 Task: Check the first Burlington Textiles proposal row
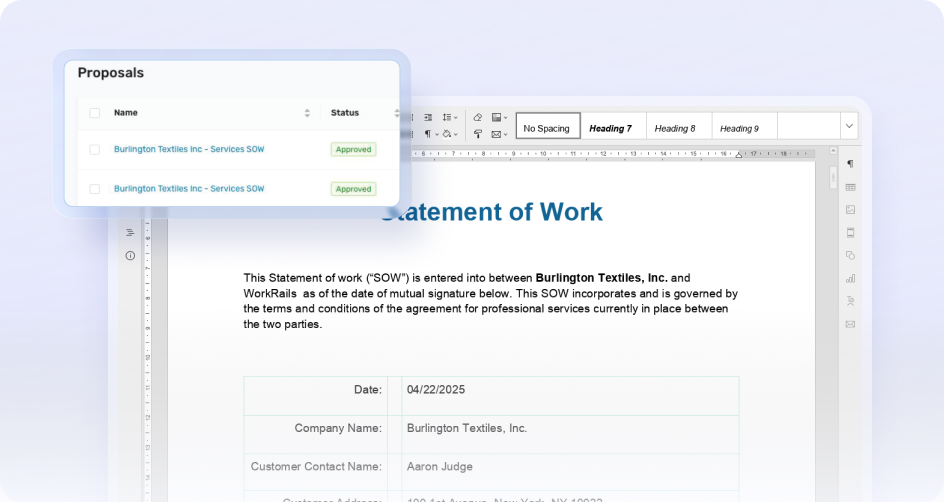tap(95, 149)
